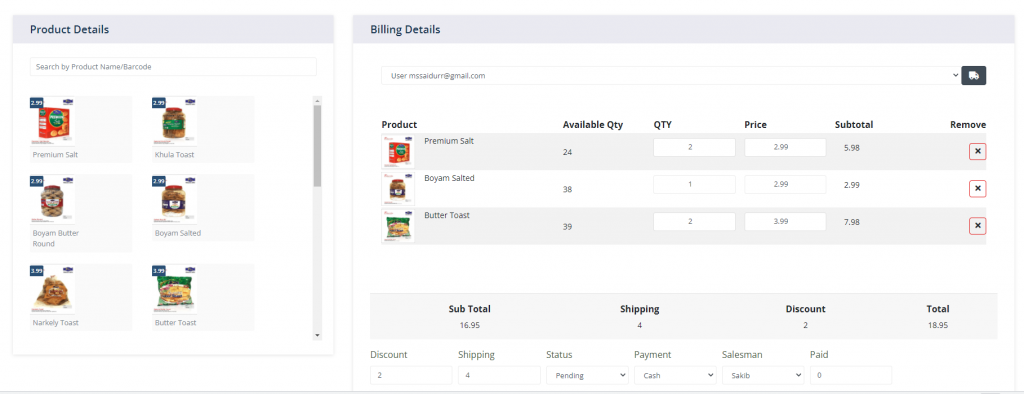Click the product list scroll down arrow
Image resolution: width=1024 pixels, height=394 pixels.
pyautogui.click(x=317, y=335)
